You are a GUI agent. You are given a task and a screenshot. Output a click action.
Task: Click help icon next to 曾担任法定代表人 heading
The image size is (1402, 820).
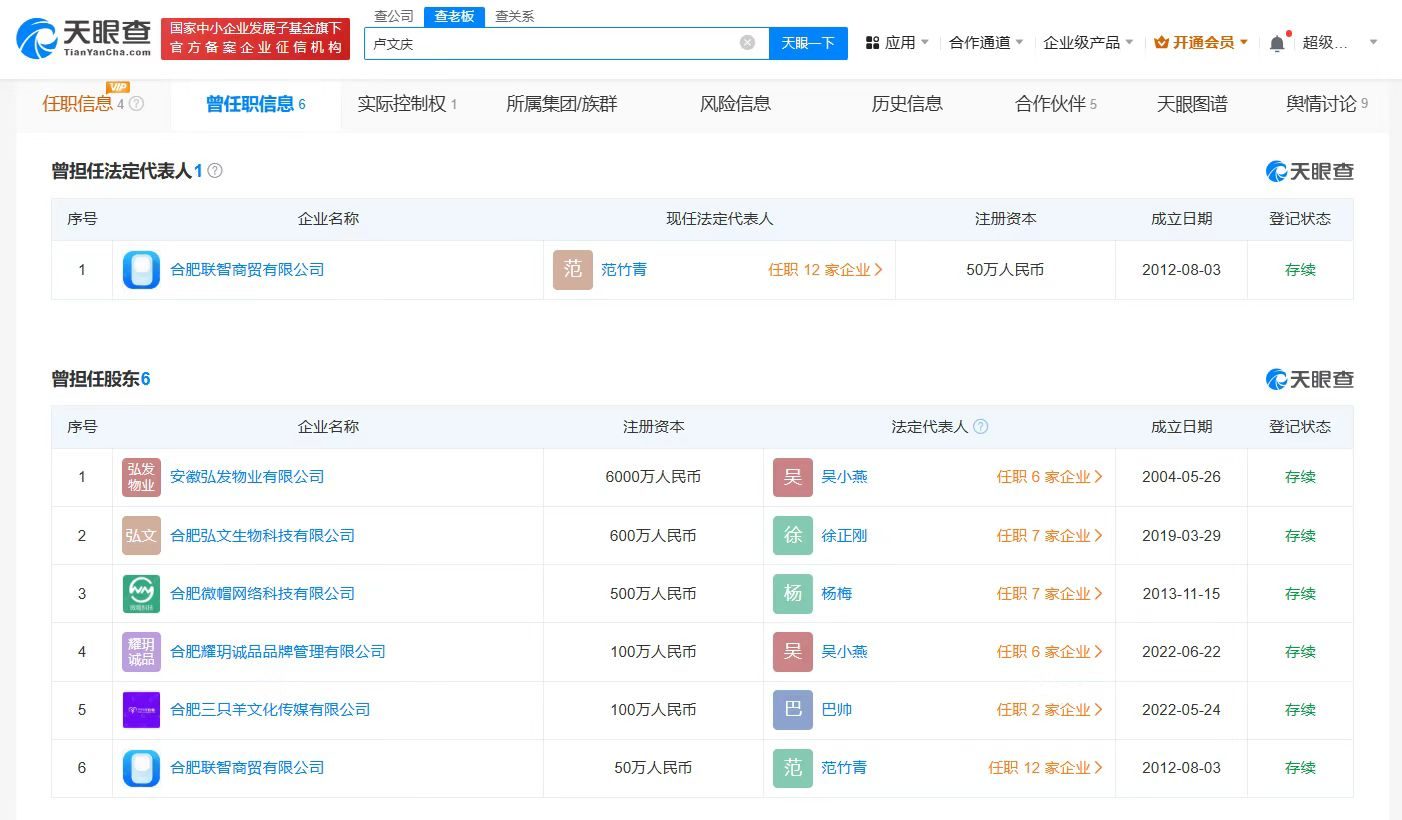tap(214, 170)
